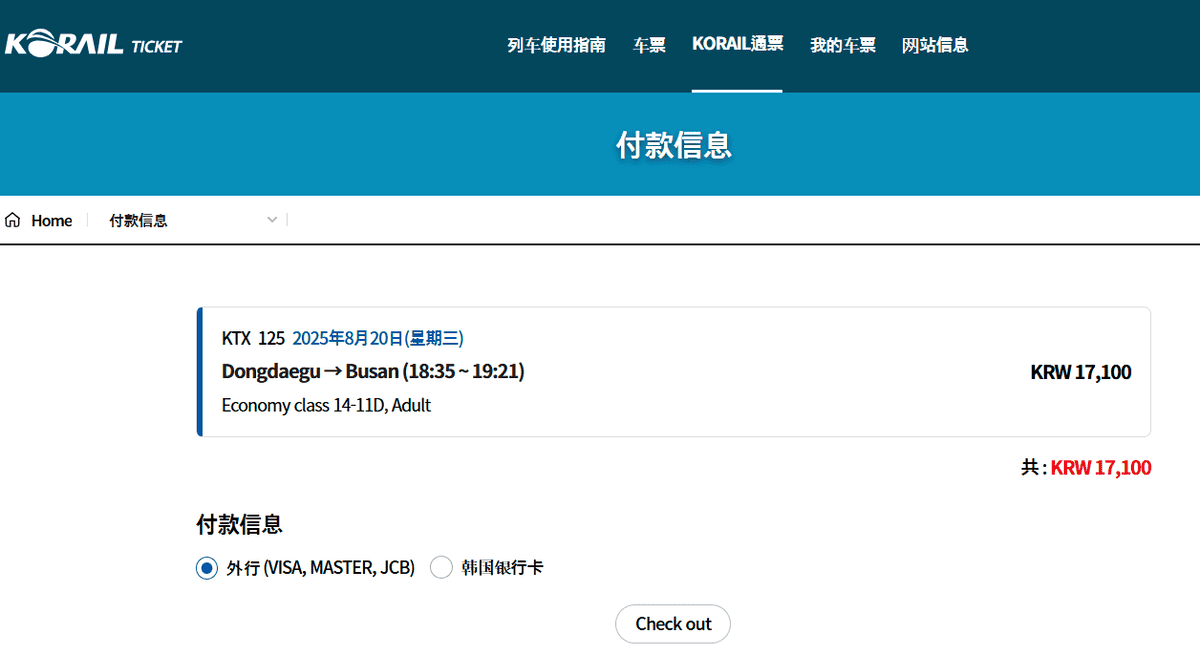Click the Dongdaegu → Busan route text
The width and height of the screenshot is (1200, 655).
[372, 372]
